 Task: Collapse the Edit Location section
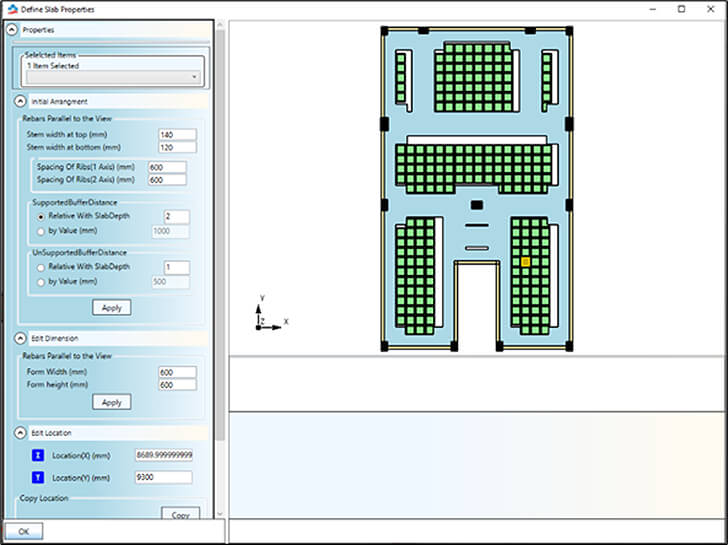point(20,433)
